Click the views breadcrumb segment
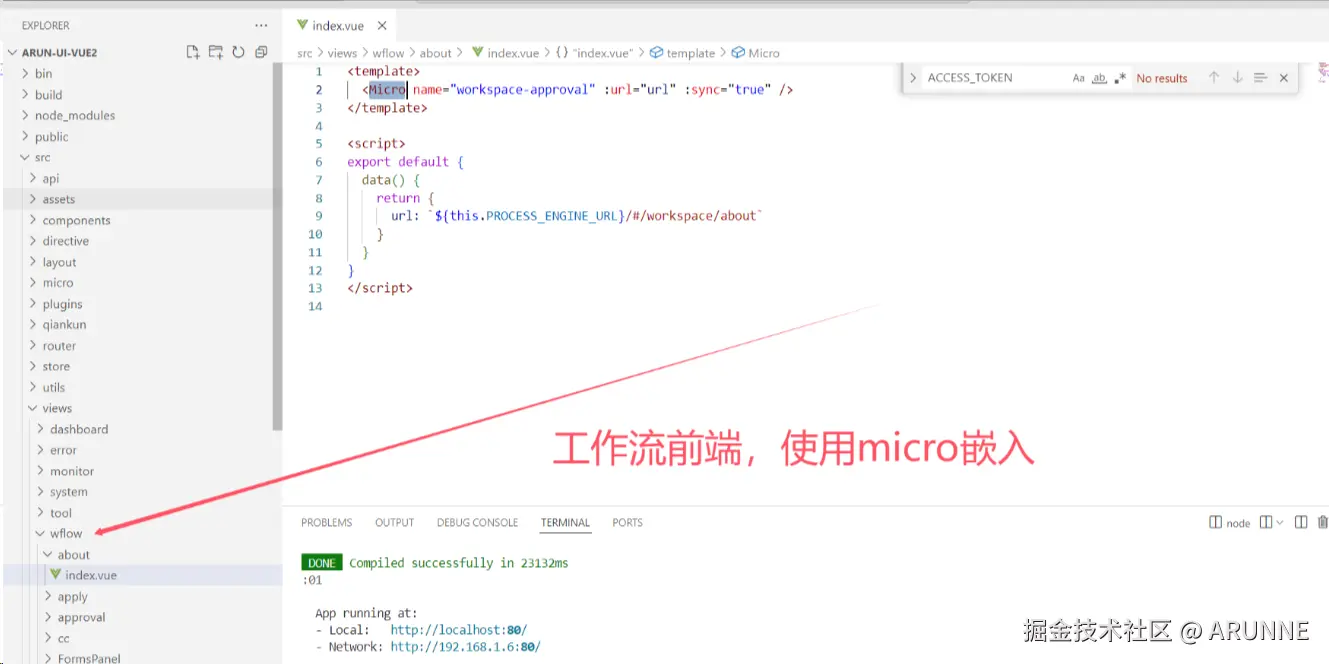The width and height of the screenshot is (1329, 664). 342,53
